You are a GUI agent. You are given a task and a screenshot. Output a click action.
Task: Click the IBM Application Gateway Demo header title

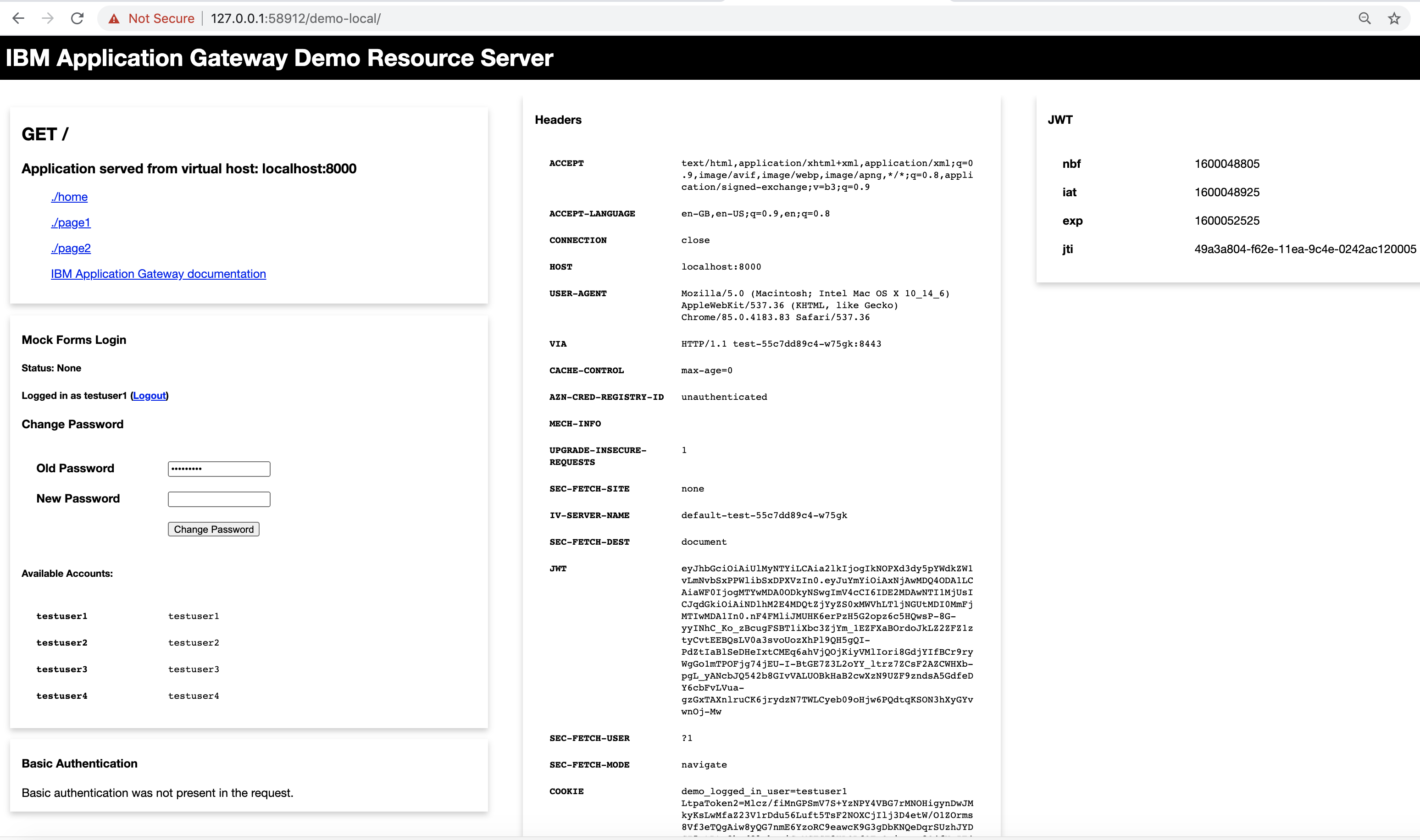(279, 58)
